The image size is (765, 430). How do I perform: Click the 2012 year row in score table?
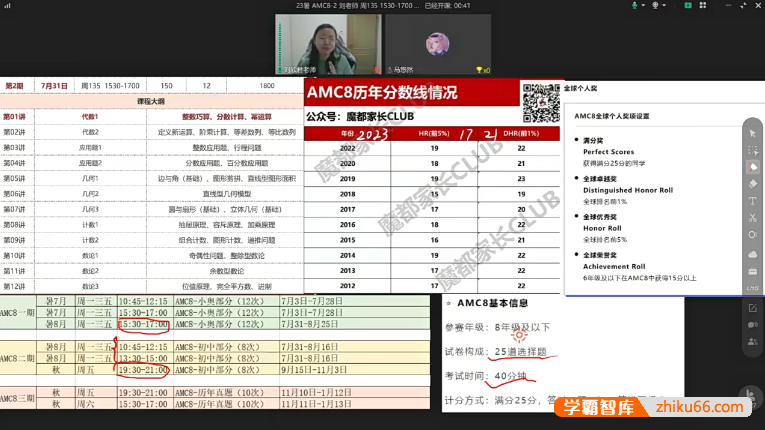432,286
